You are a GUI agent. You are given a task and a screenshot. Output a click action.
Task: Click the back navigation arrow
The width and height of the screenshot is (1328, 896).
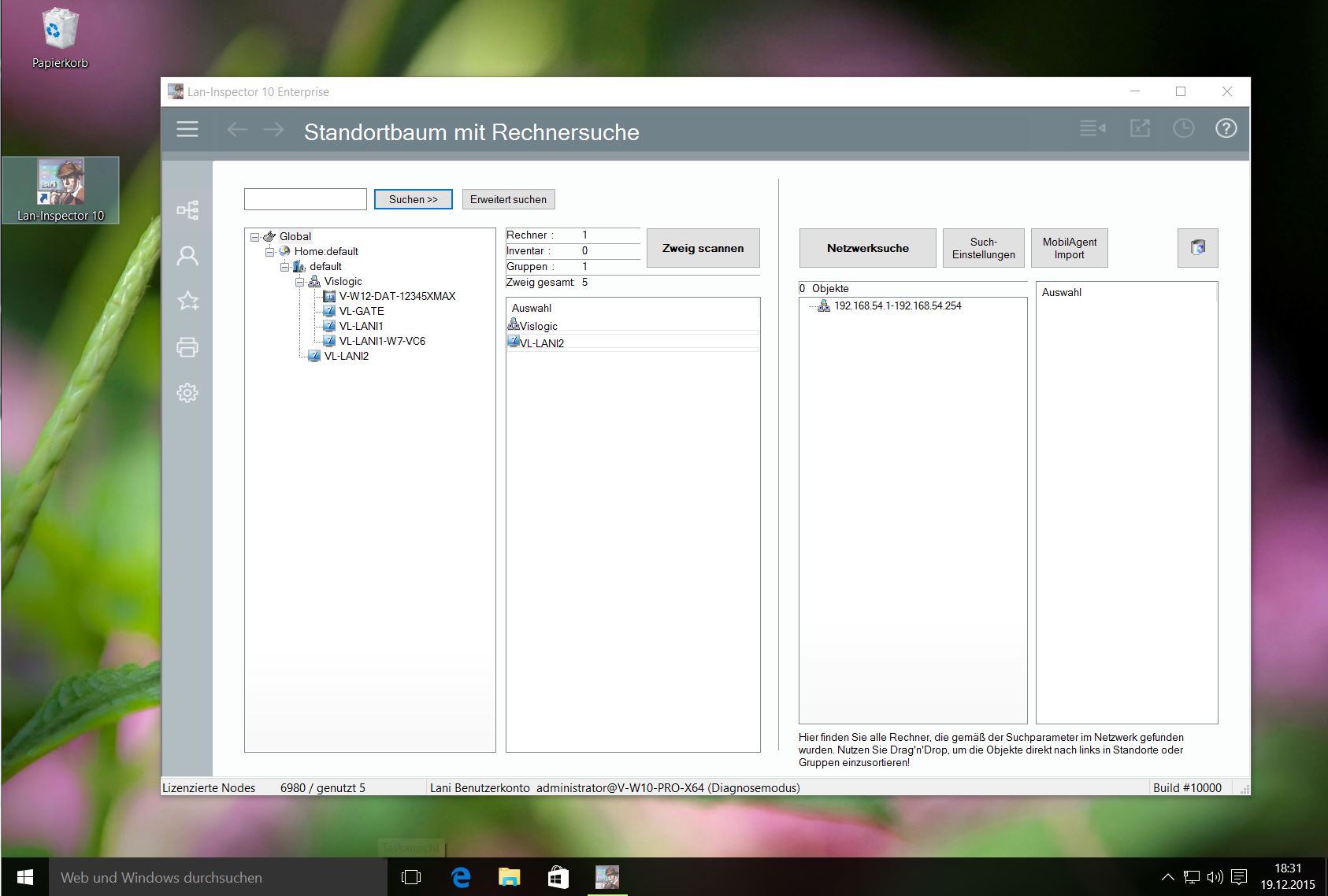click(x=236, y=129)
